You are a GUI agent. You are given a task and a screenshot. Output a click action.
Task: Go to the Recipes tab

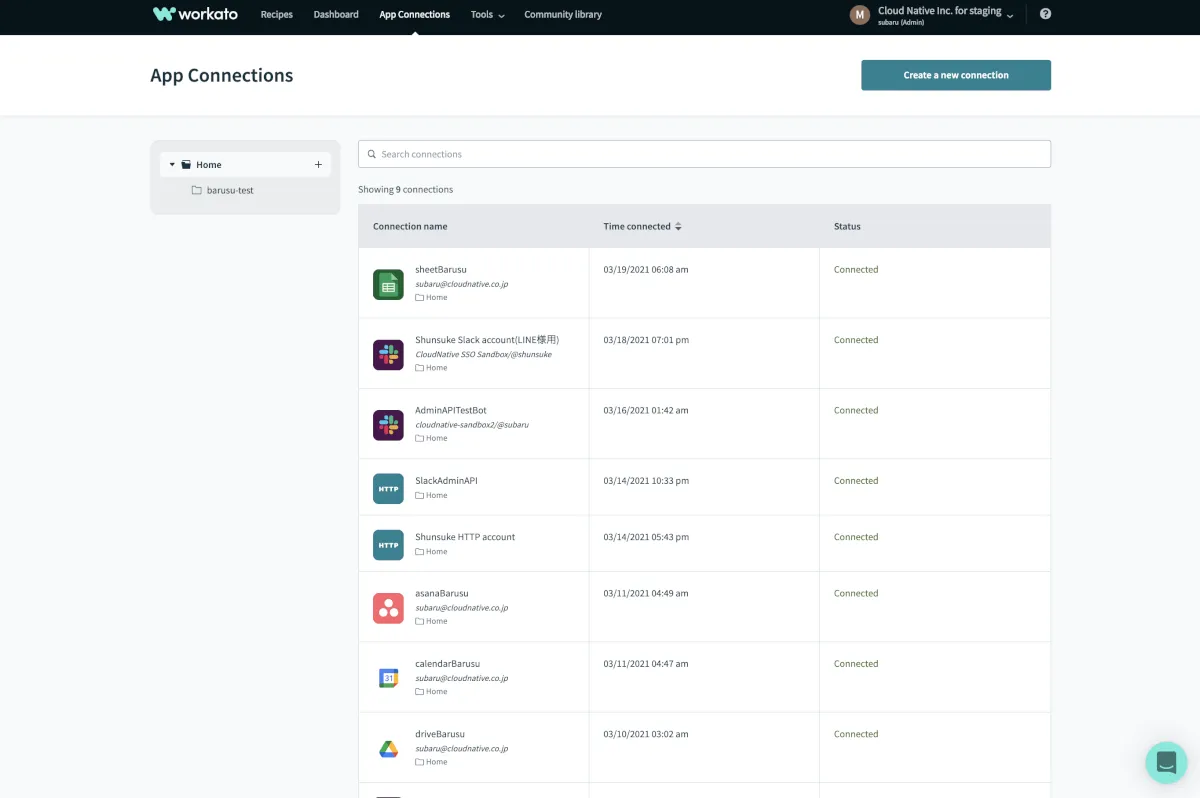[276, 15]
